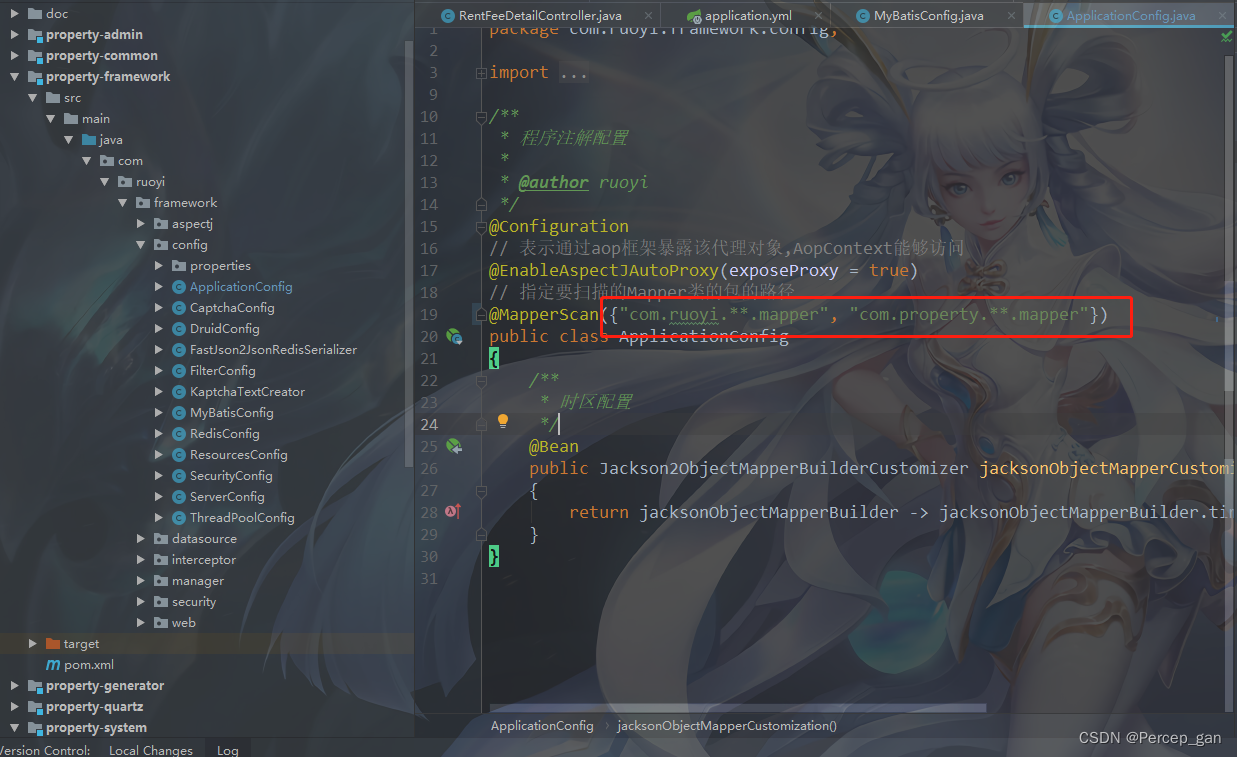Click the class icon beside ResourcesConfig
Viewport: 1237px width, 757px height.
click(x=179, y=455)
